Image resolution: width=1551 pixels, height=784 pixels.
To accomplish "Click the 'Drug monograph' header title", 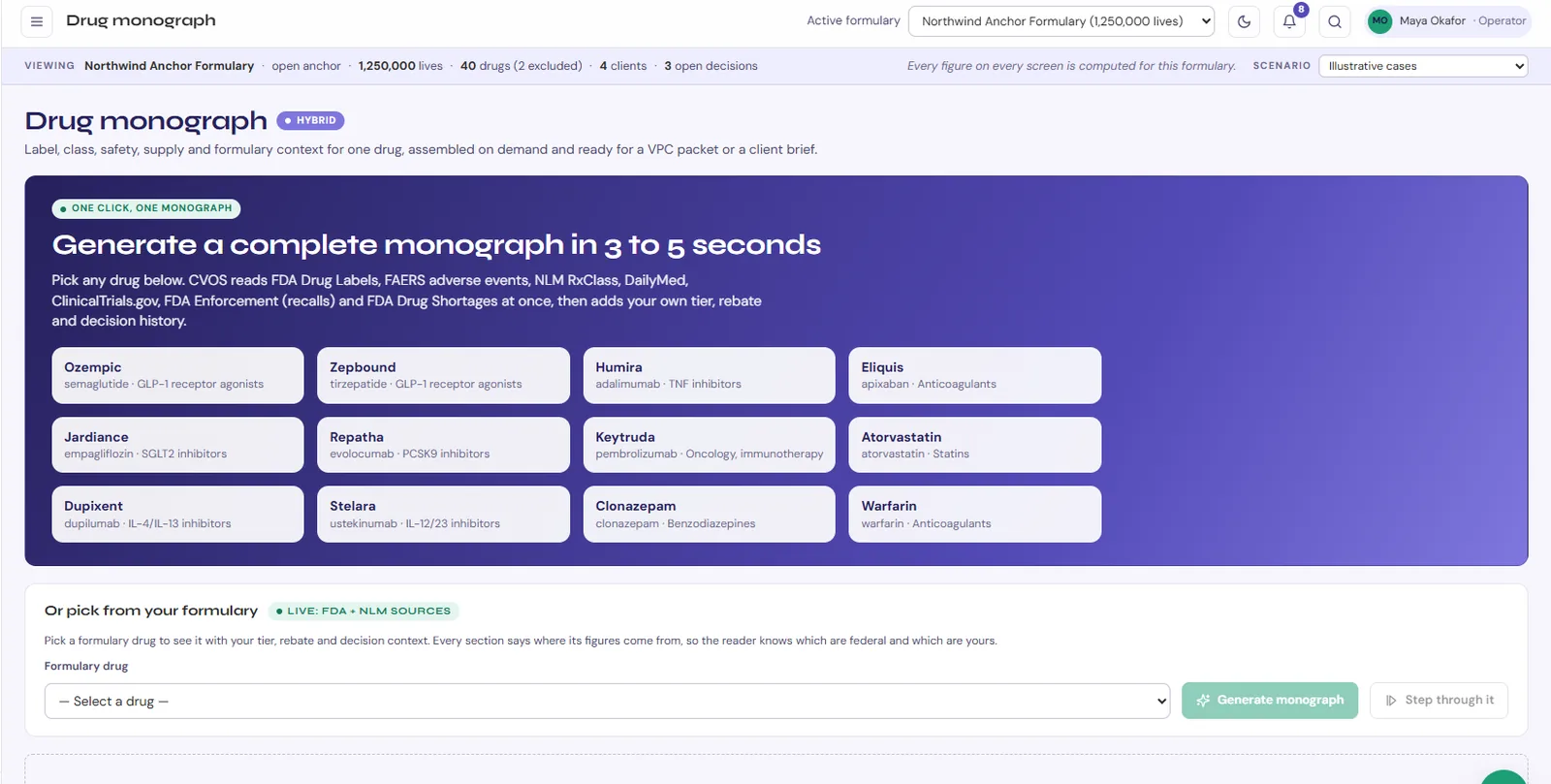I will click(x=141, y=20).
